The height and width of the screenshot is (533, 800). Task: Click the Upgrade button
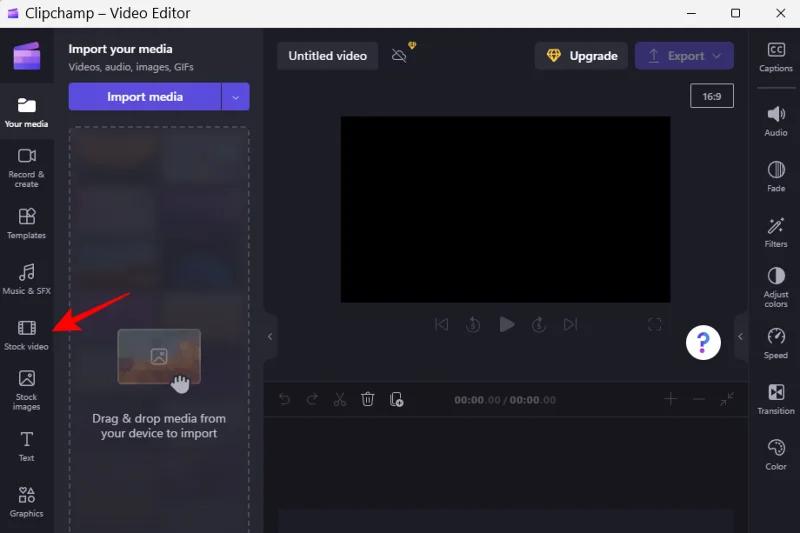581,56
